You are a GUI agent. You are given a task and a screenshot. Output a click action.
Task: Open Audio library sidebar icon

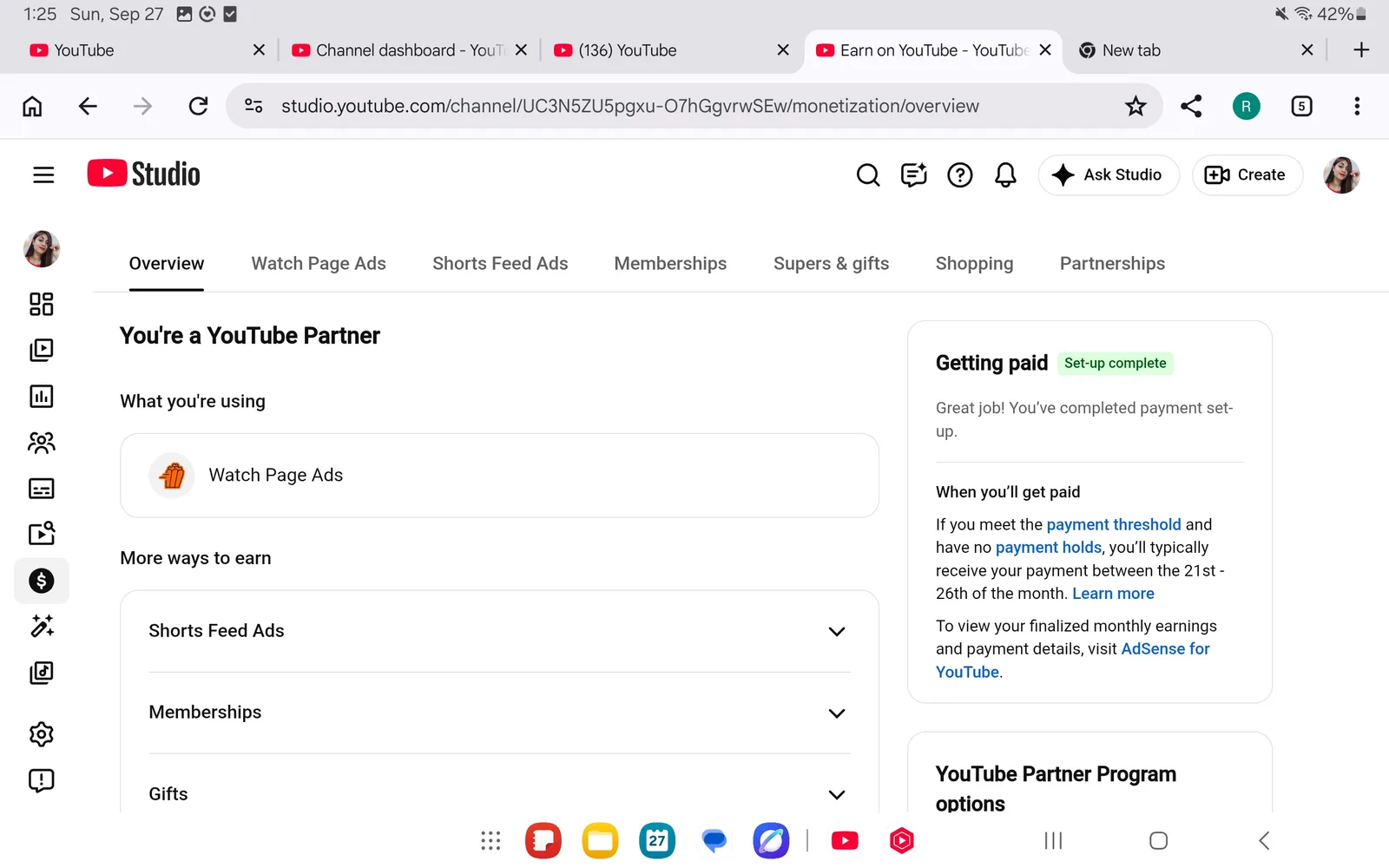(42, 673)
